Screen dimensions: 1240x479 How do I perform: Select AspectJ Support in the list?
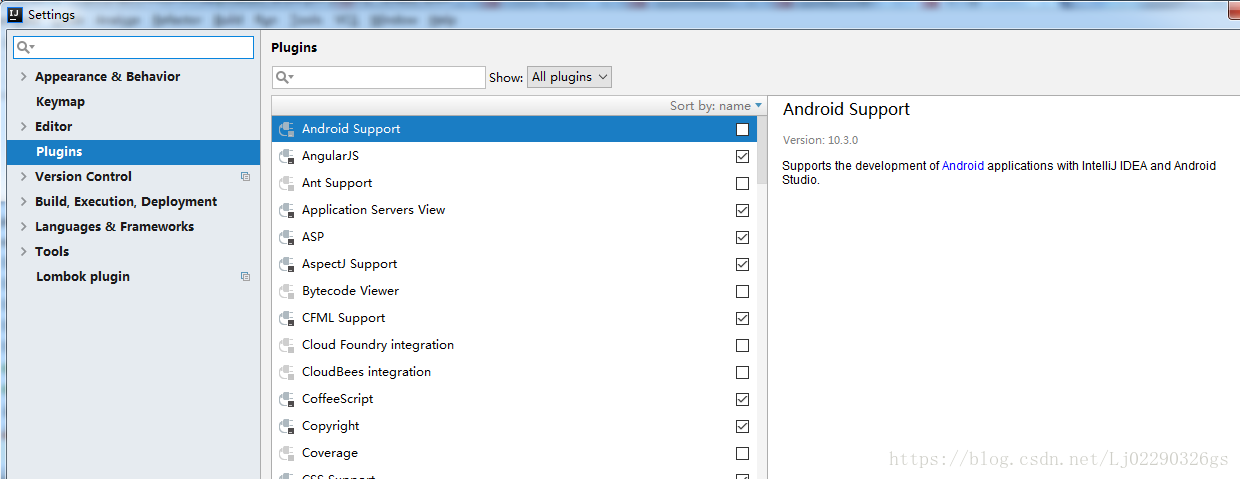coord(350,264)
